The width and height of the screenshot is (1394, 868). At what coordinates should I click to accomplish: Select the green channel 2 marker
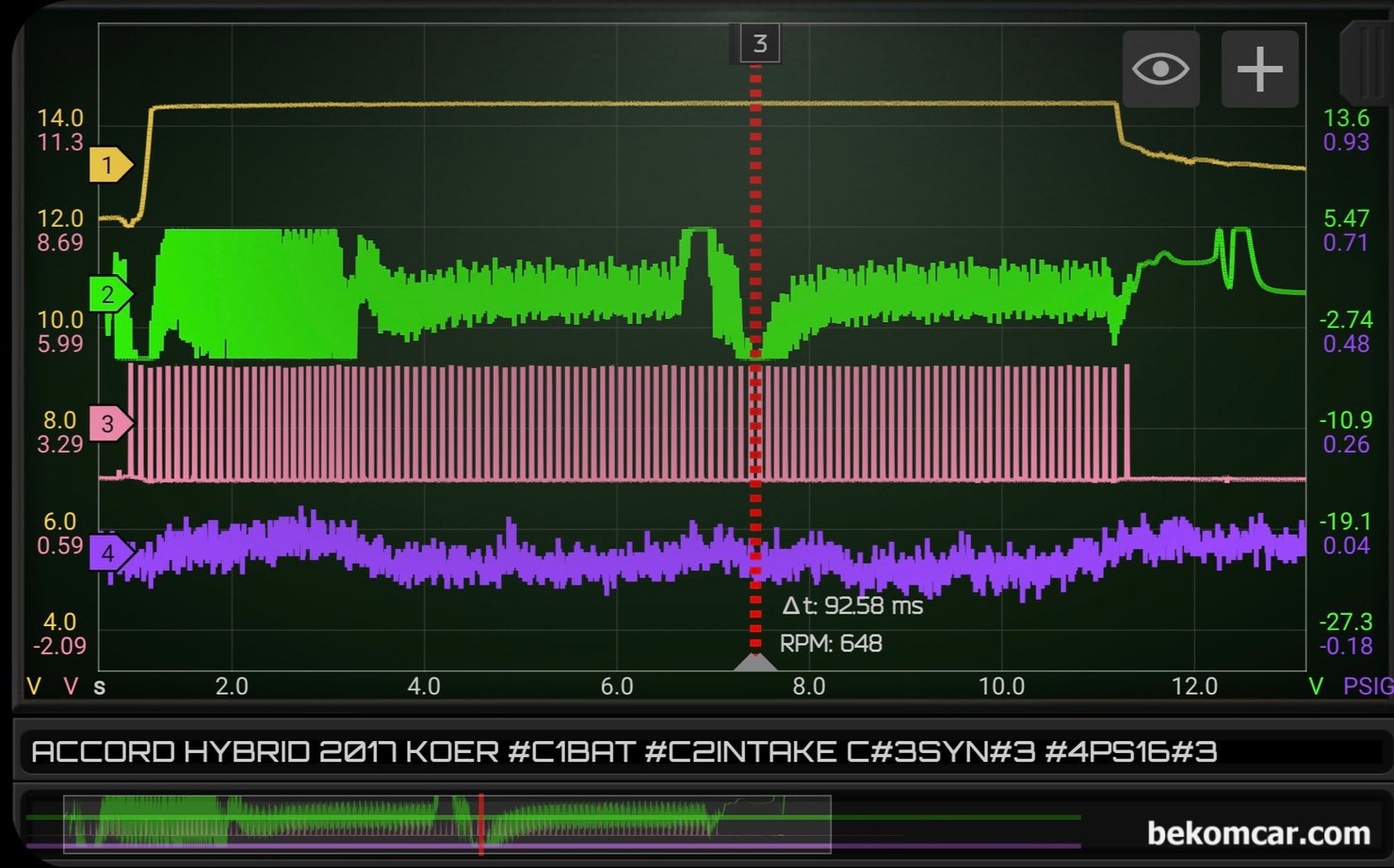(111, 295)
